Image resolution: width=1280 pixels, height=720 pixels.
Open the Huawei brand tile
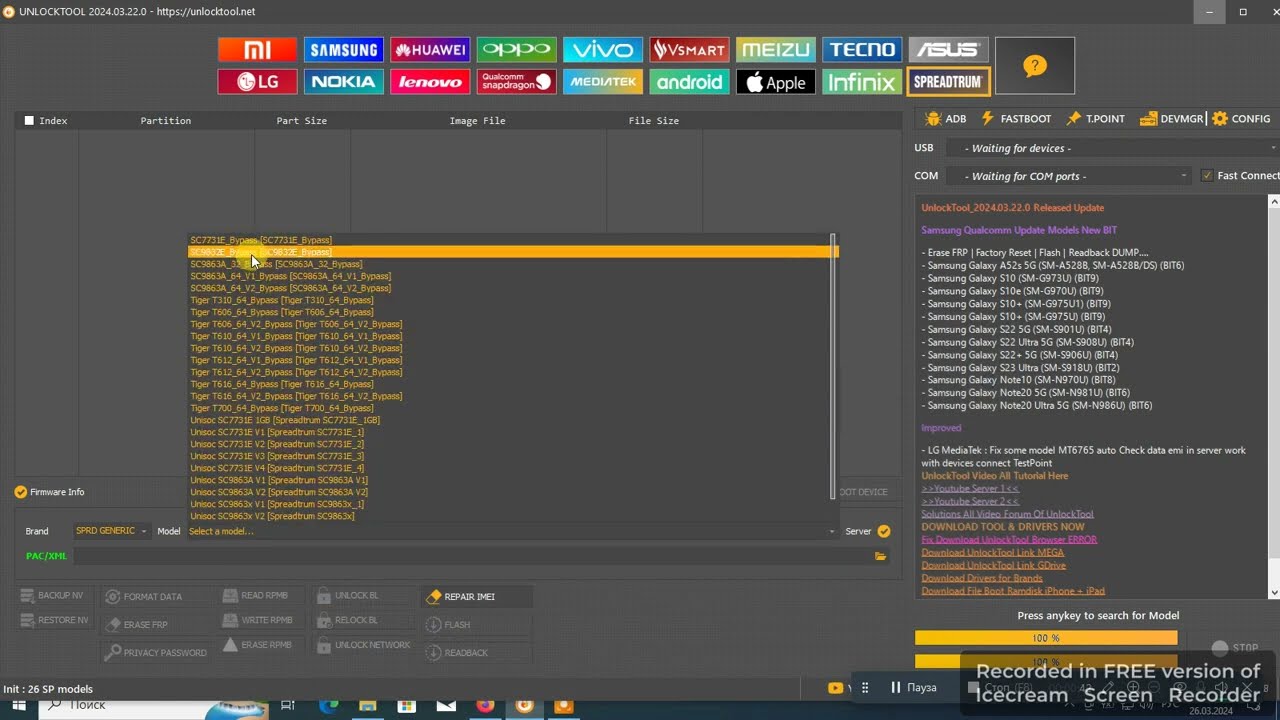(x=430, y=50)
